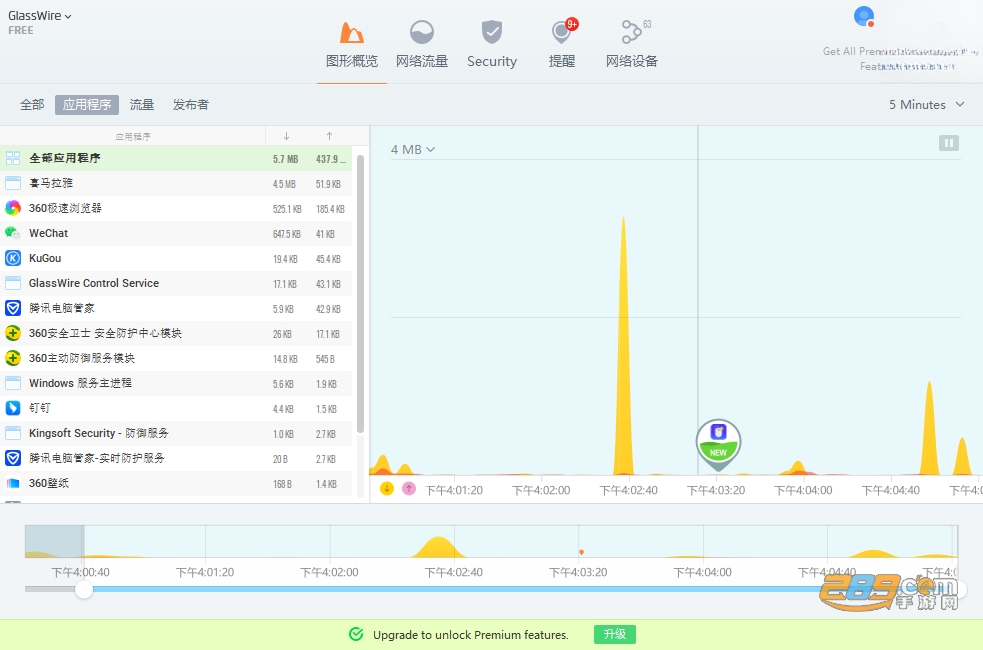Click the orange event dot in timeline overview

tap(582, 552)
